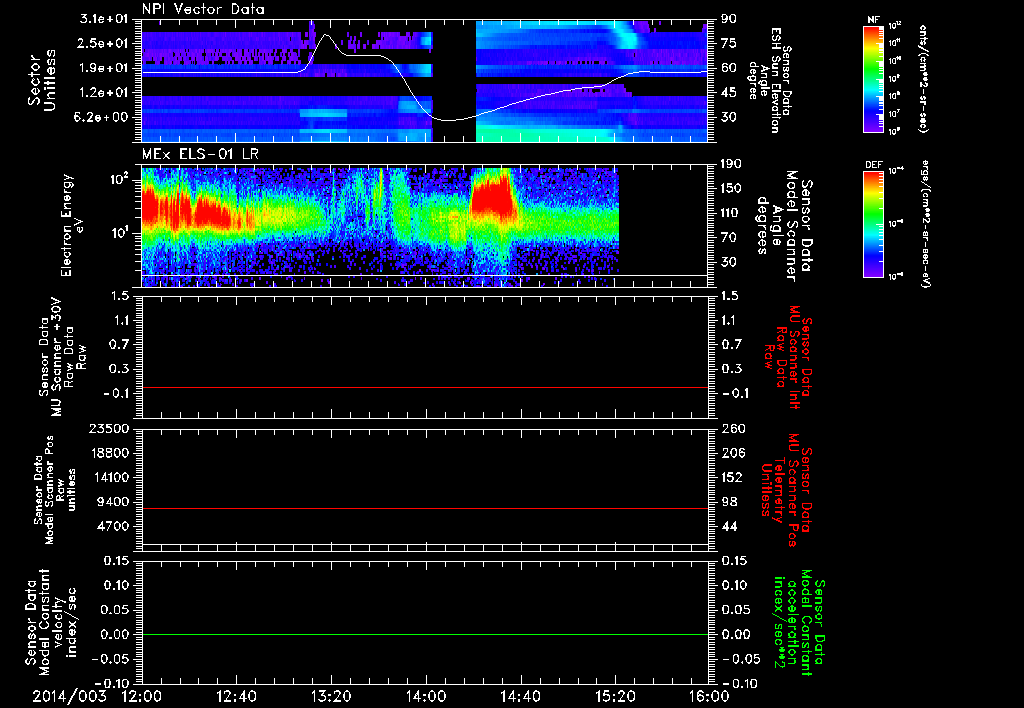
Task: Click the green zero line in velocity plot
Action: 424,634
